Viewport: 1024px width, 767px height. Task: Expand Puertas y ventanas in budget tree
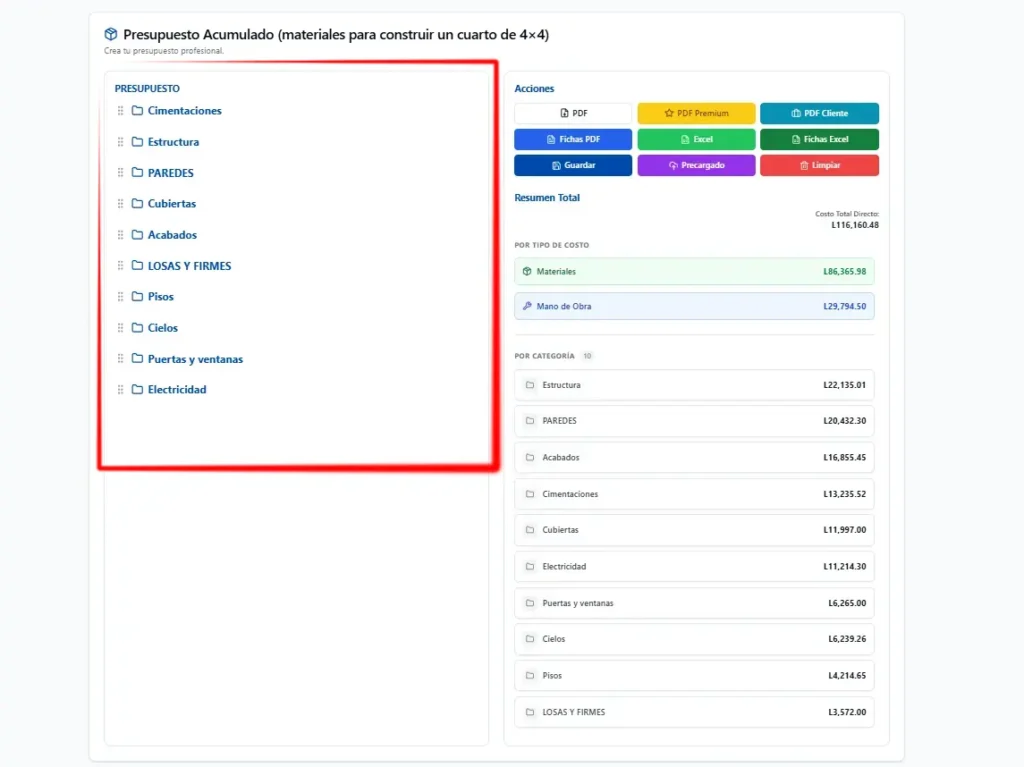click(195, 359)
